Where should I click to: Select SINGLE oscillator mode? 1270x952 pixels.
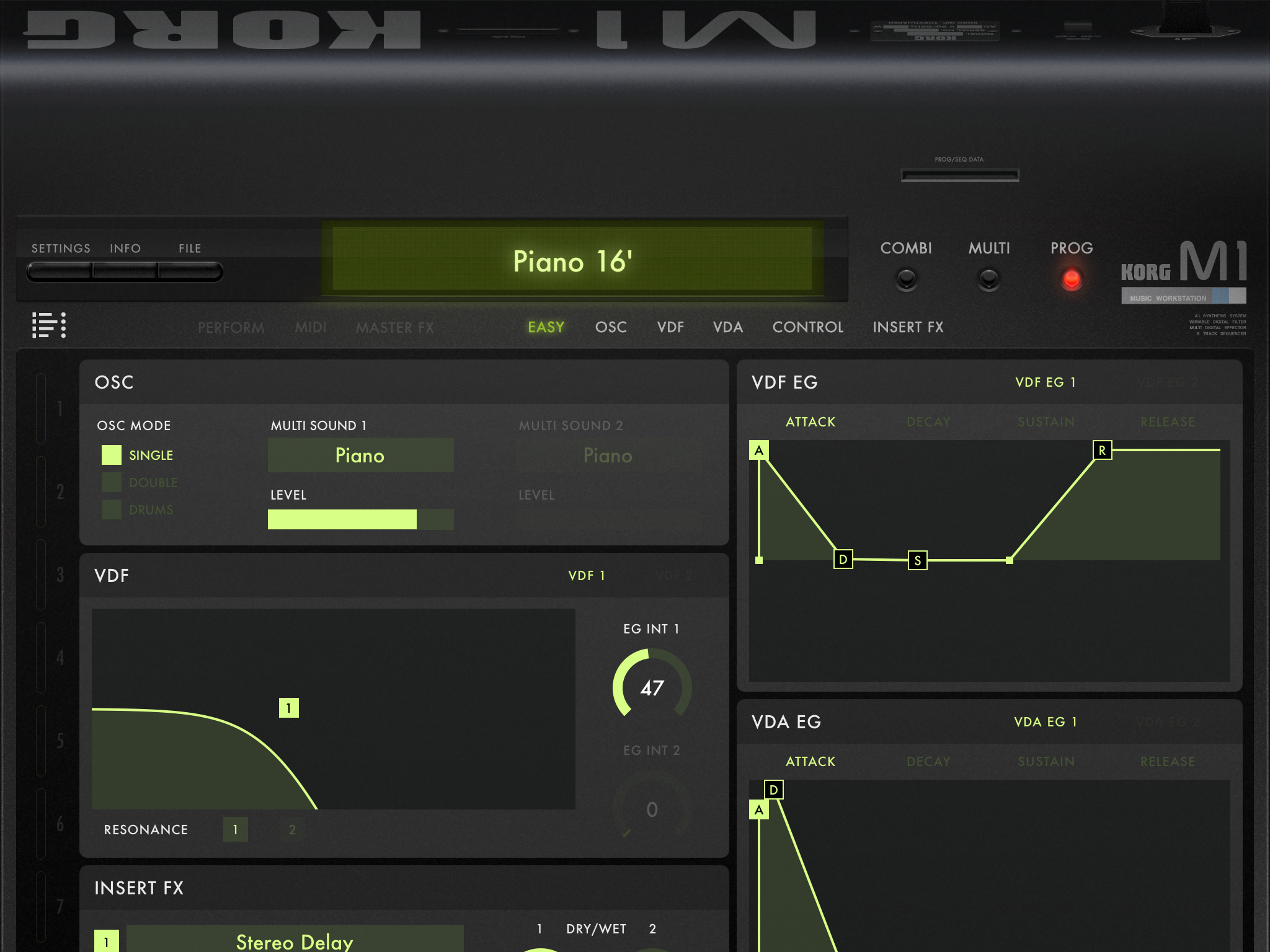point(138,455)
